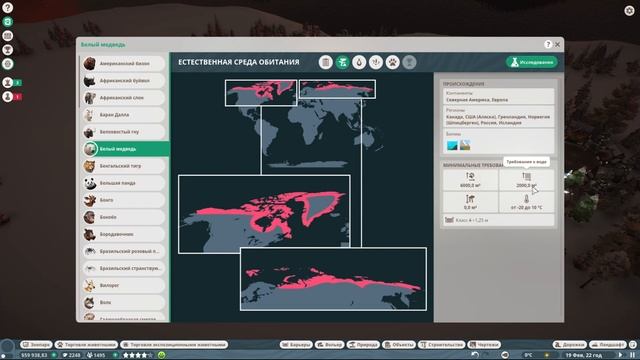Open the Объекты facilities menu
Image resolution: width=640 pixels, height=360 pixels.
(399, 345)
